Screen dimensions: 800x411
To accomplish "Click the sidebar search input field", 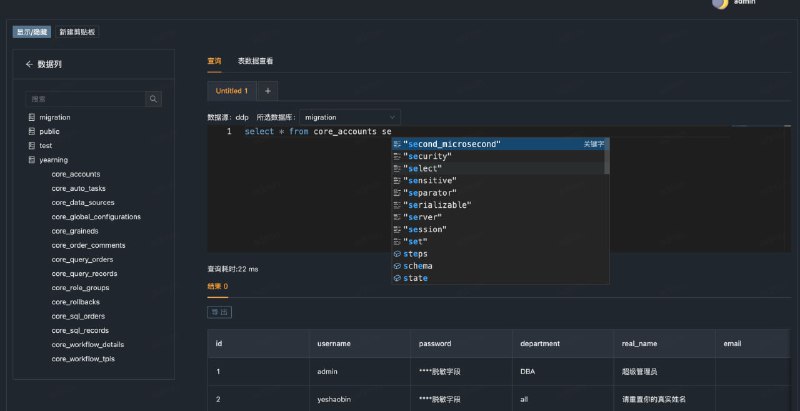I will 85,99.
